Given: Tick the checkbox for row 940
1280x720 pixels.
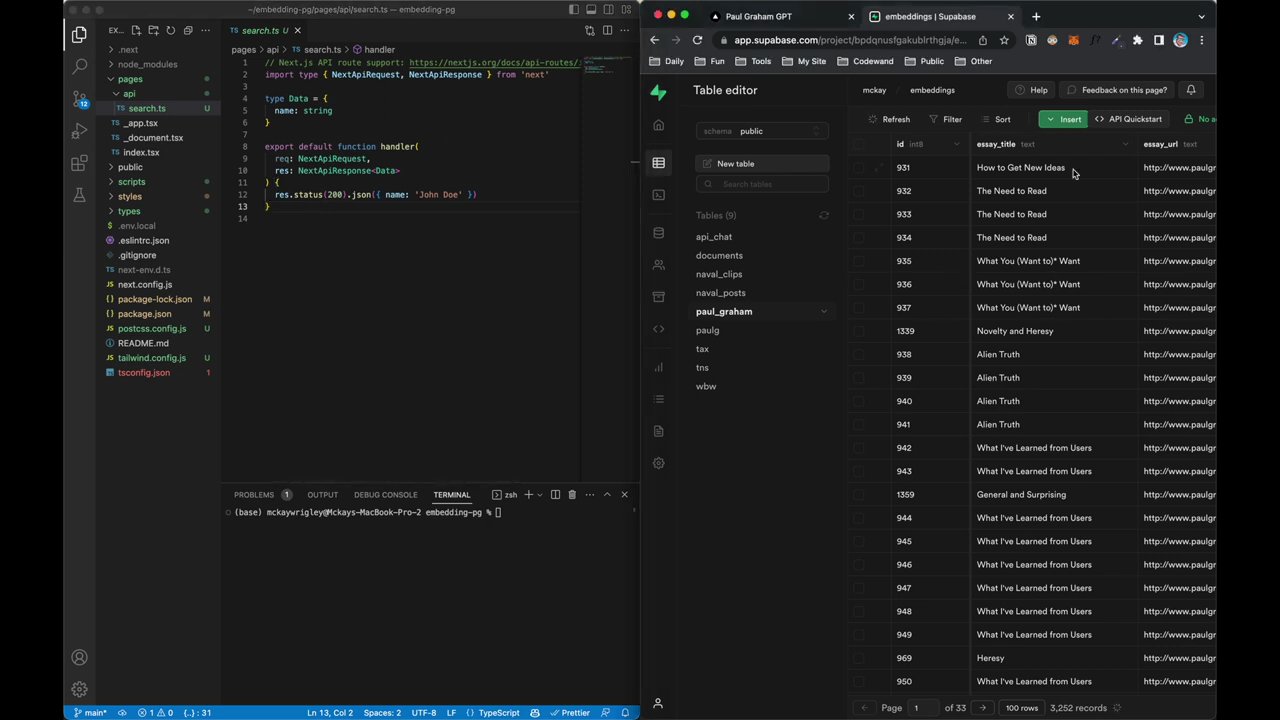Looking at the screenshot, I should point(859,401).
